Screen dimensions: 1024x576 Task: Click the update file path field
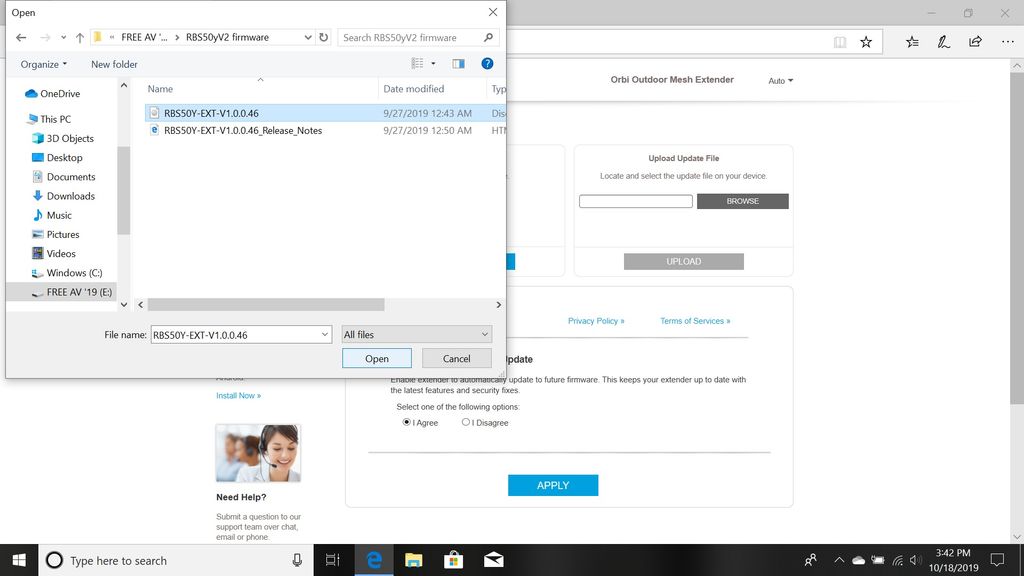(635, 201)
